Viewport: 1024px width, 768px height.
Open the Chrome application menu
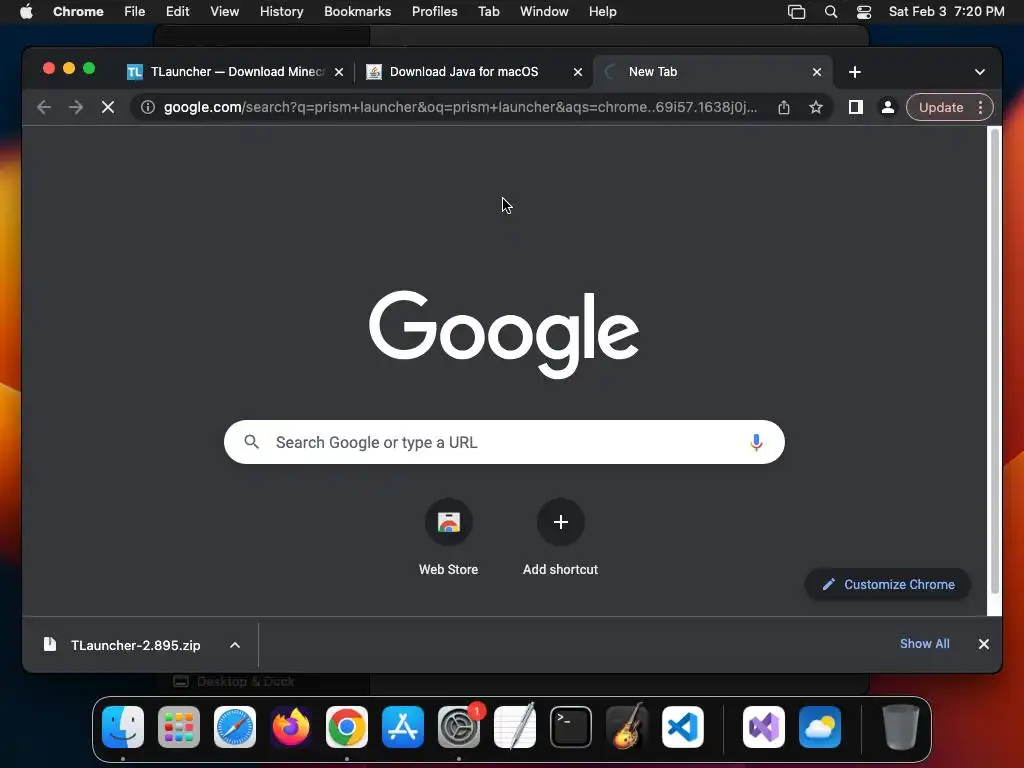click(x=78, y=12)
